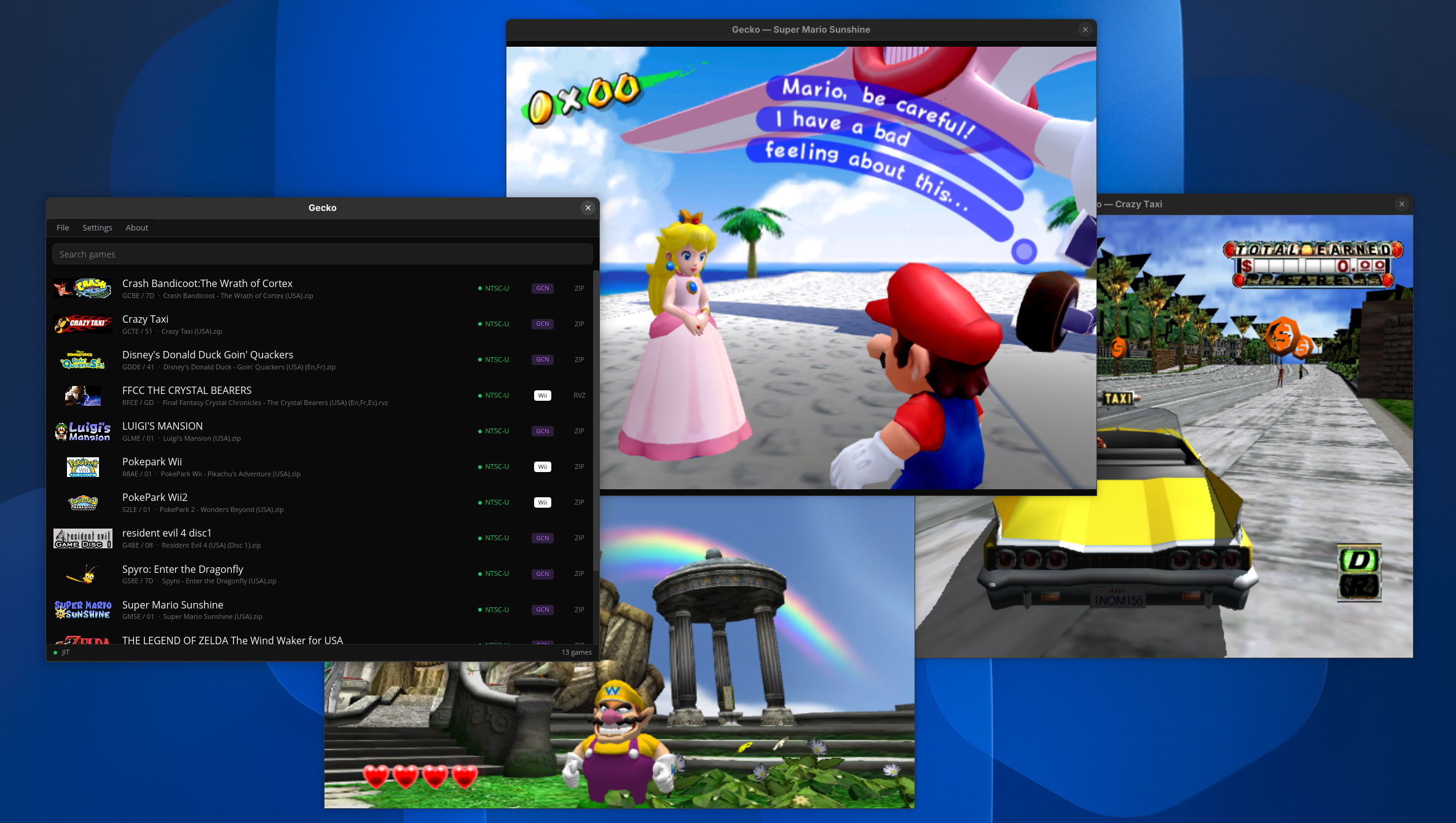Click the RVZ format label on FFCC row
Viewport: 1456px width, 823px height.
click(x=579, y=395)
